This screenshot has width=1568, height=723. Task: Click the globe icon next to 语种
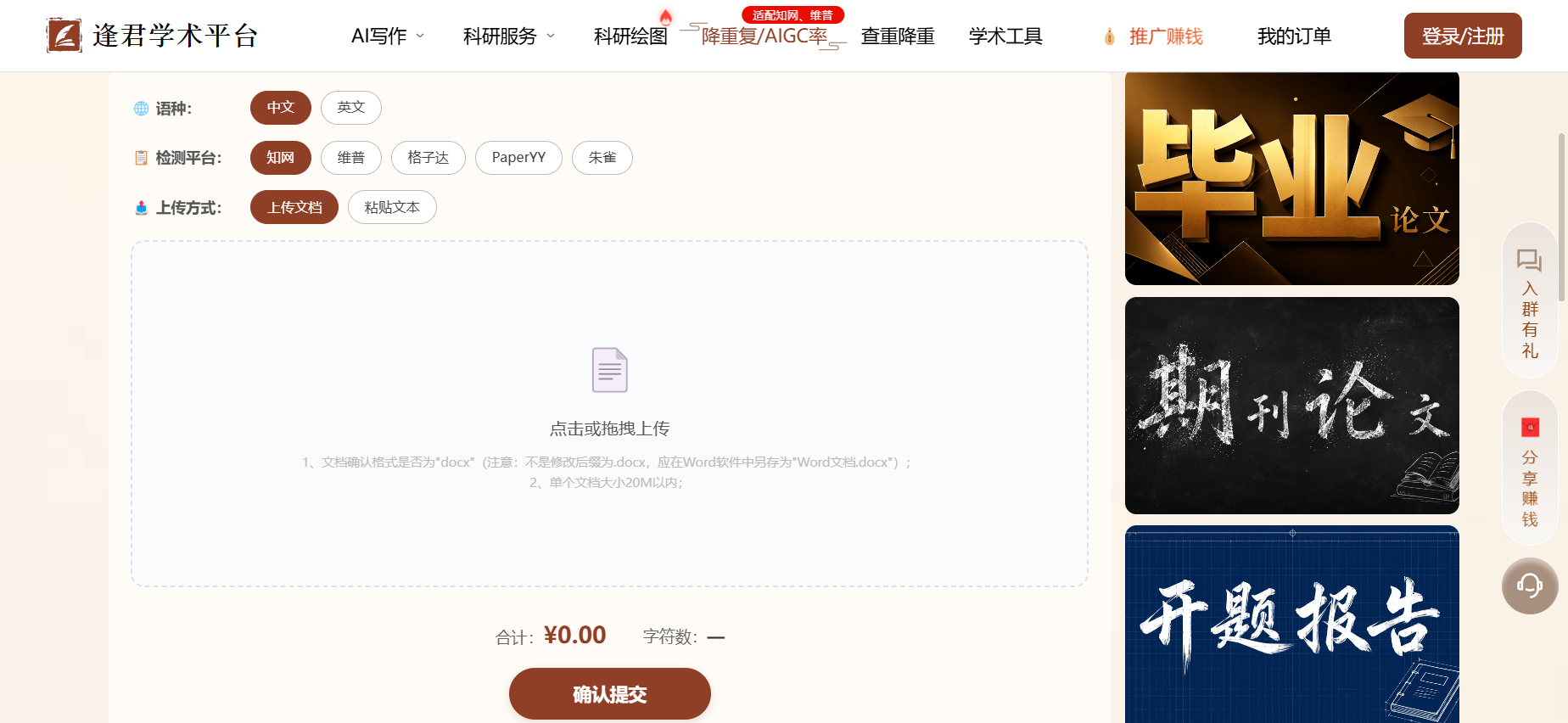[x=142, y=109]
